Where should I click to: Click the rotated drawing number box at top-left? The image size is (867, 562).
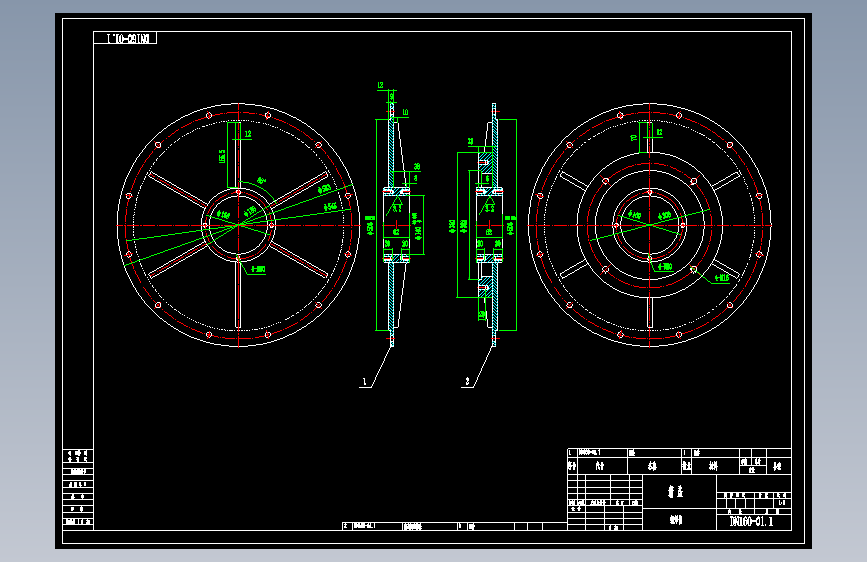point(125,38)
